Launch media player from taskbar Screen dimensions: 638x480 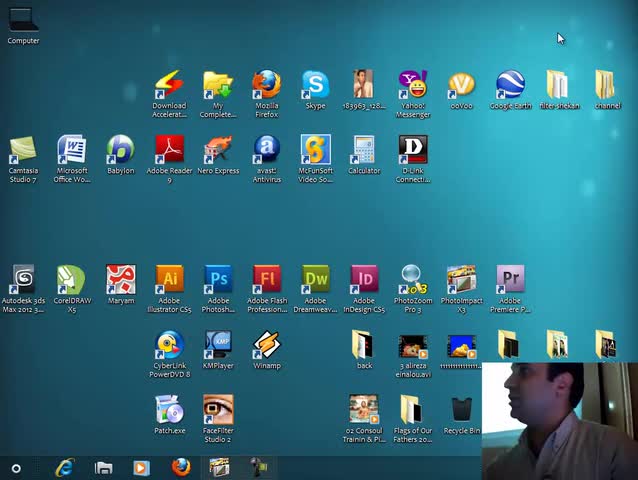click(x=141, y=468)
